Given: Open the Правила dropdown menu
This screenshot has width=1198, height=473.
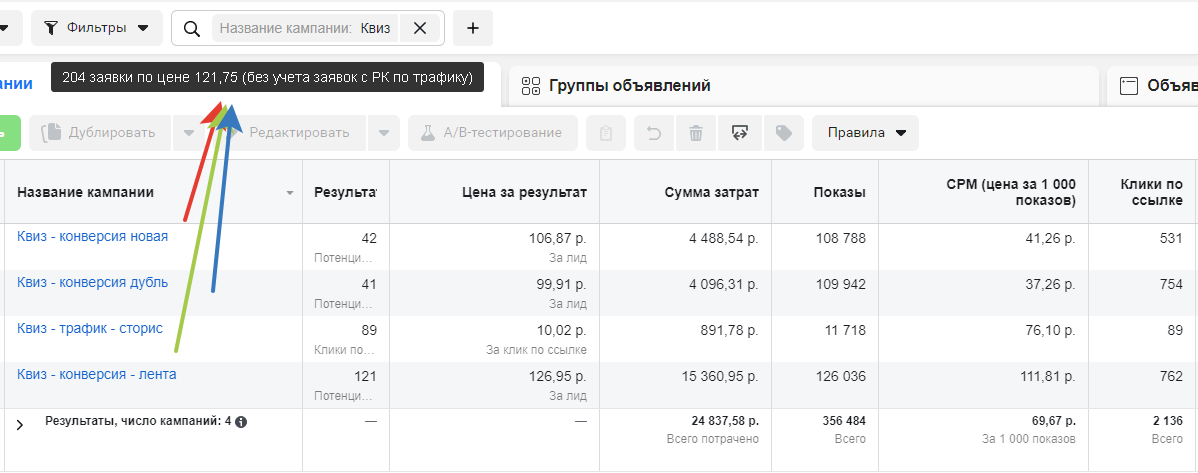Looking at the screenshot, I should click(865, 133).
